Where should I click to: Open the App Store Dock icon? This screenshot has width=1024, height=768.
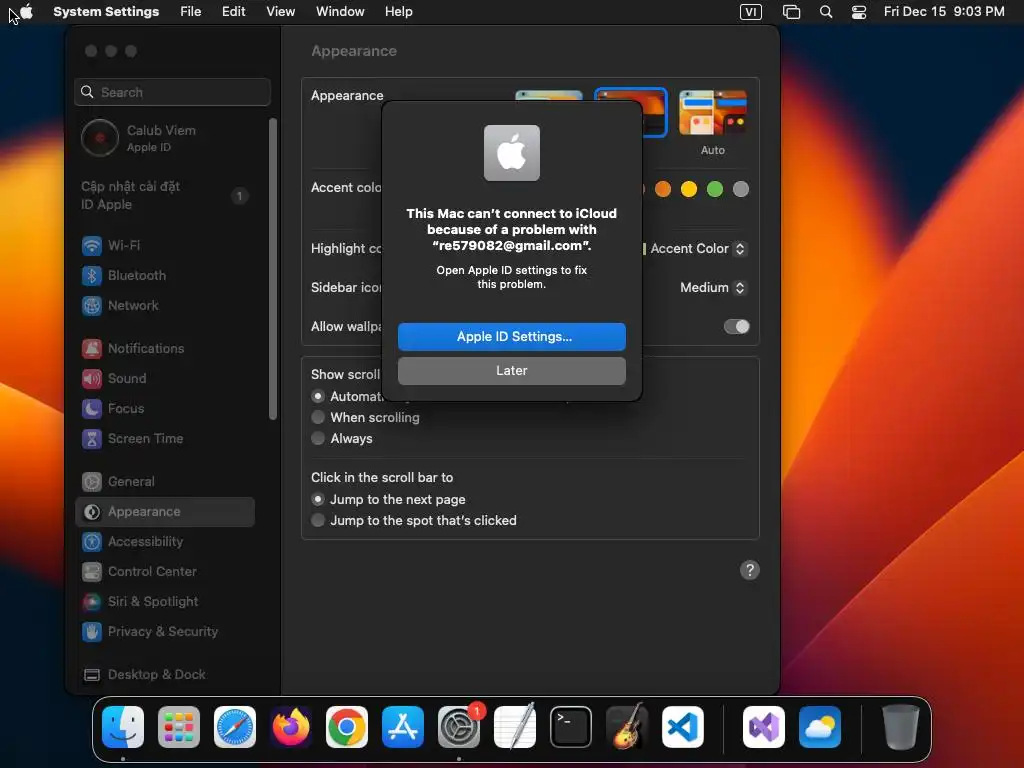(403, 727)
